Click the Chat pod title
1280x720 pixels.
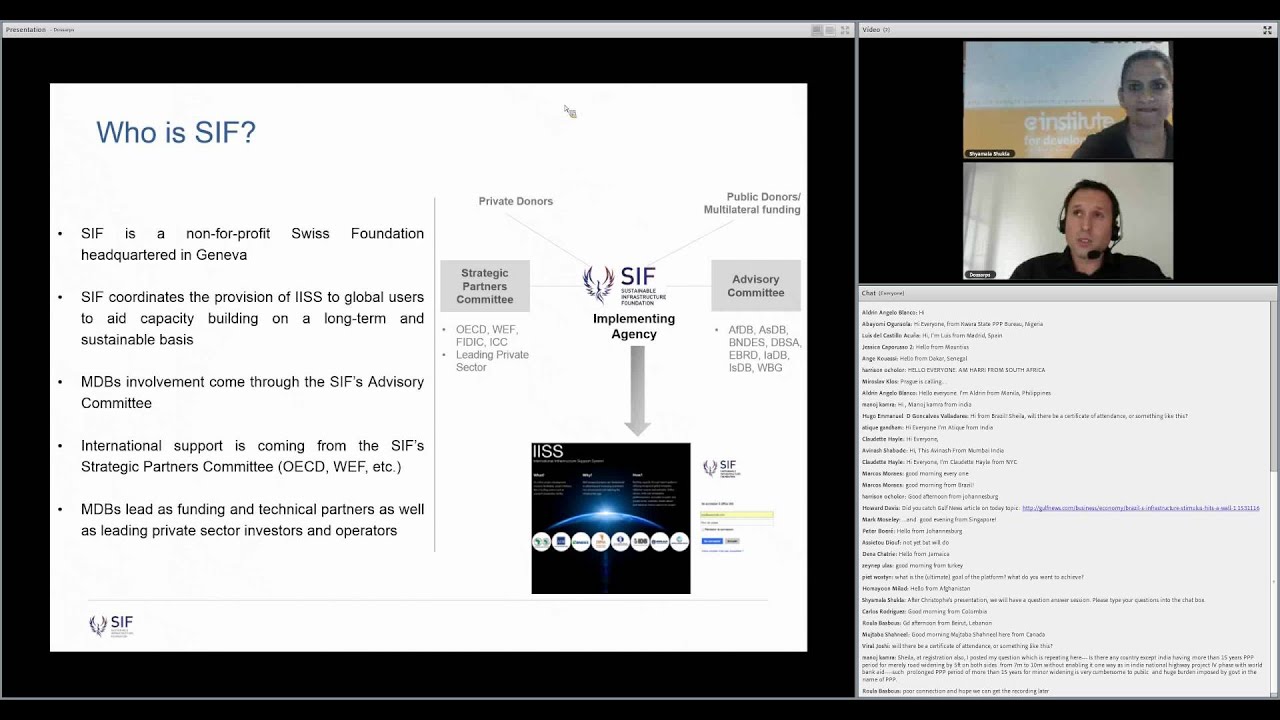868,293
